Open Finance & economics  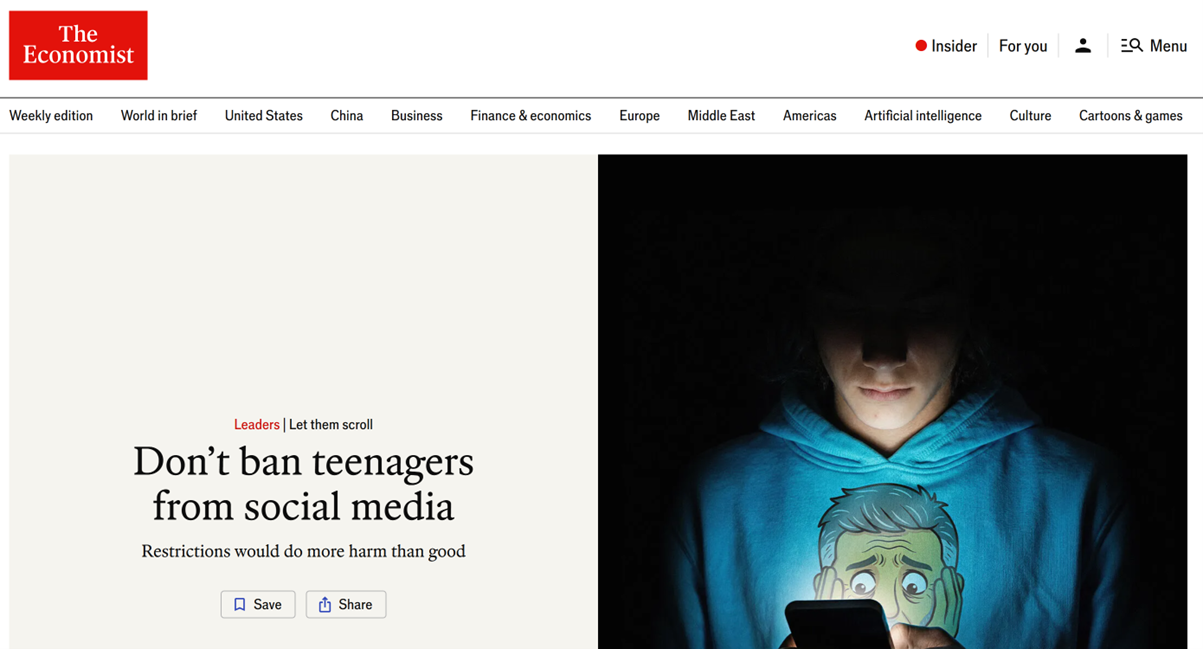click(x=531, y=116)
